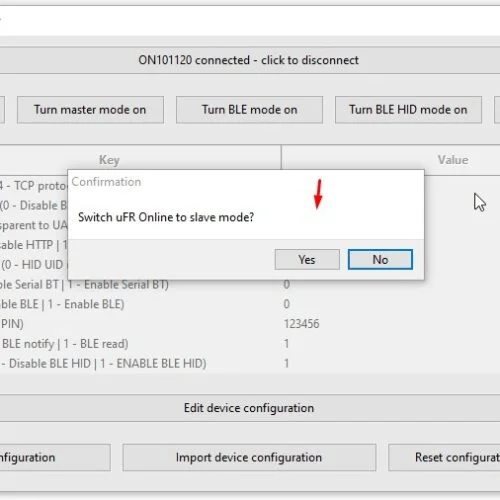Click the Confirmation dialog title bar
The height and width of the screenshot is (500, 500).
246,182
